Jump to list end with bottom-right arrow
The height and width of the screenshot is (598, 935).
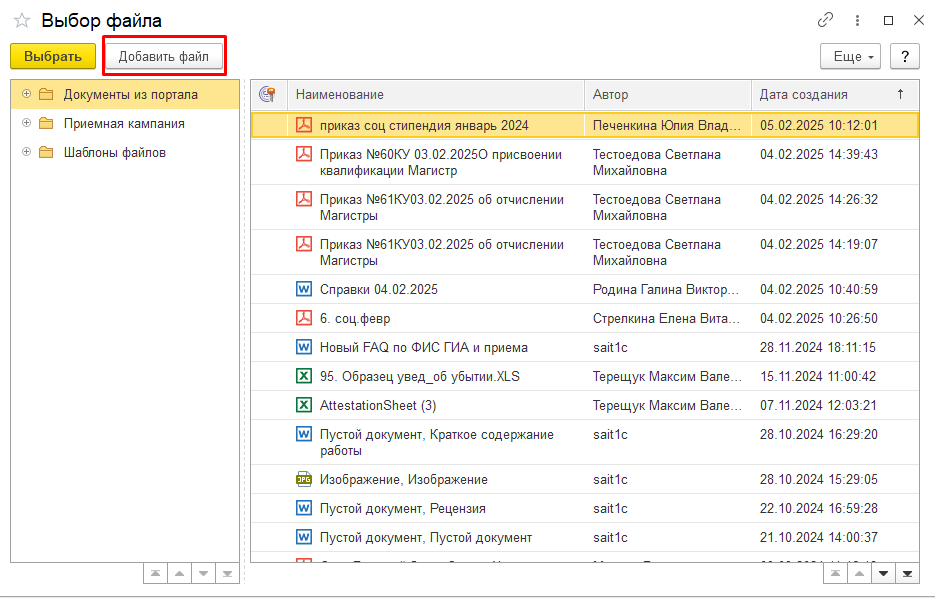(x=907, y=574)
